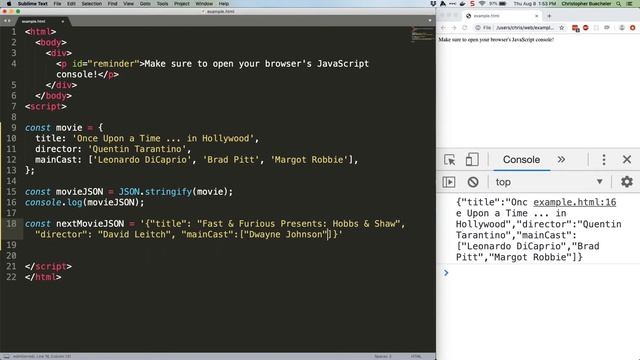
Task: Open the Help menu
Action: pos(224,3)
